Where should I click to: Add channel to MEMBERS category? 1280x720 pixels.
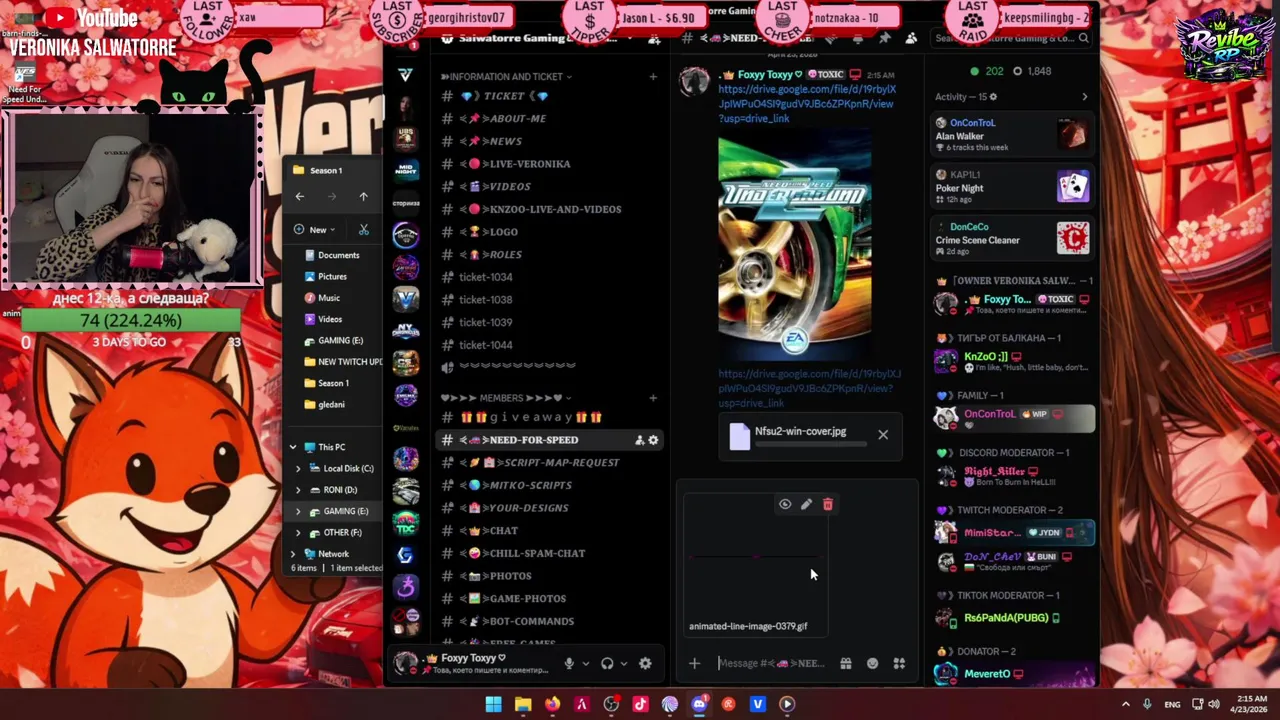click(653, 398)
